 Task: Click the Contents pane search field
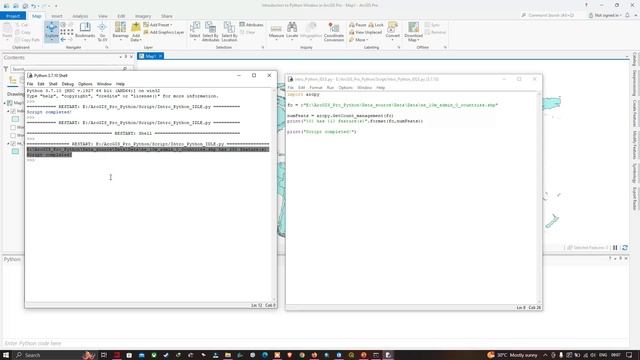pyautogui.click(x=69, y=69)
